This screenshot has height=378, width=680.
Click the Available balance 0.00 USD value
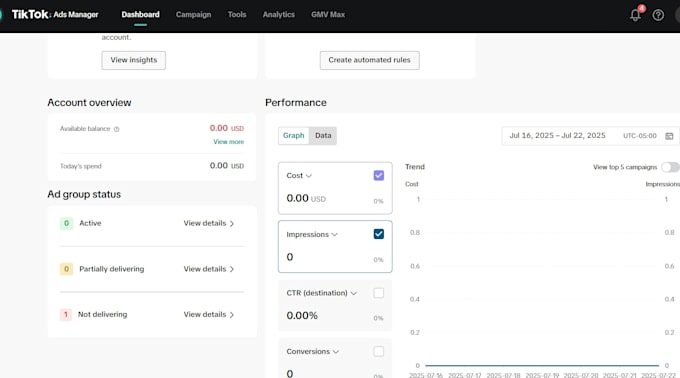[227, 128]
